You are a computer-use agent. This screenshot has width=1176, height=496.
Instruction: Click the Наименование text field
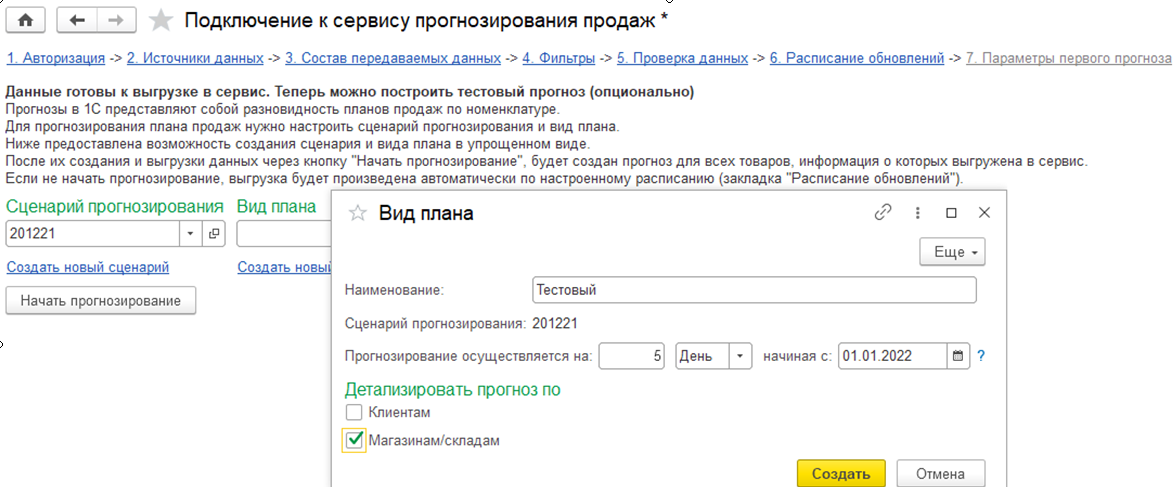tap(754, 290)
